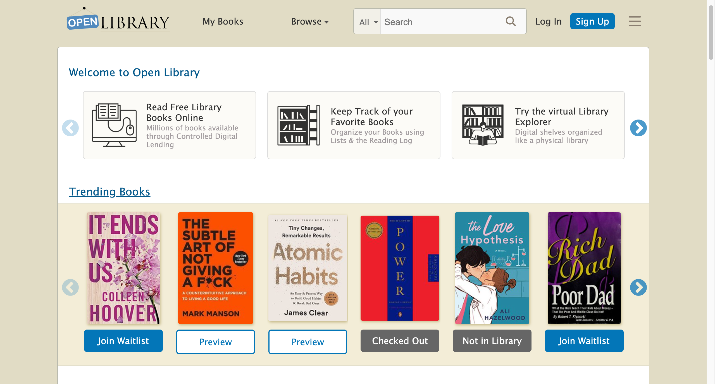Screen dimensions: 715x384
Task: Click computer with book icon
Action: click(114, 125)
